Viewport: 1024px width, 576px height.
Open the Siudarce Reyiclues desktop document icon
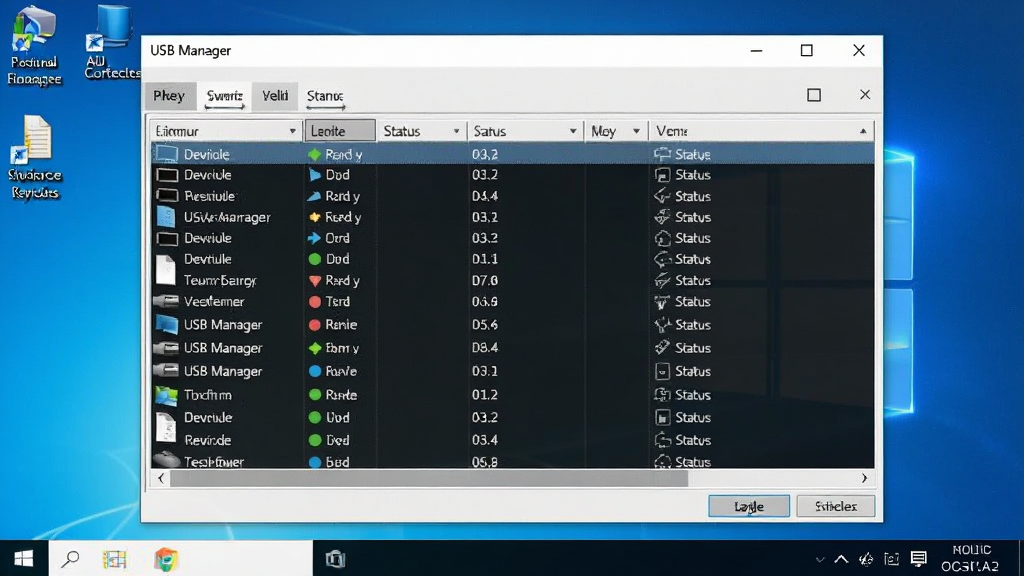(35, 157)
